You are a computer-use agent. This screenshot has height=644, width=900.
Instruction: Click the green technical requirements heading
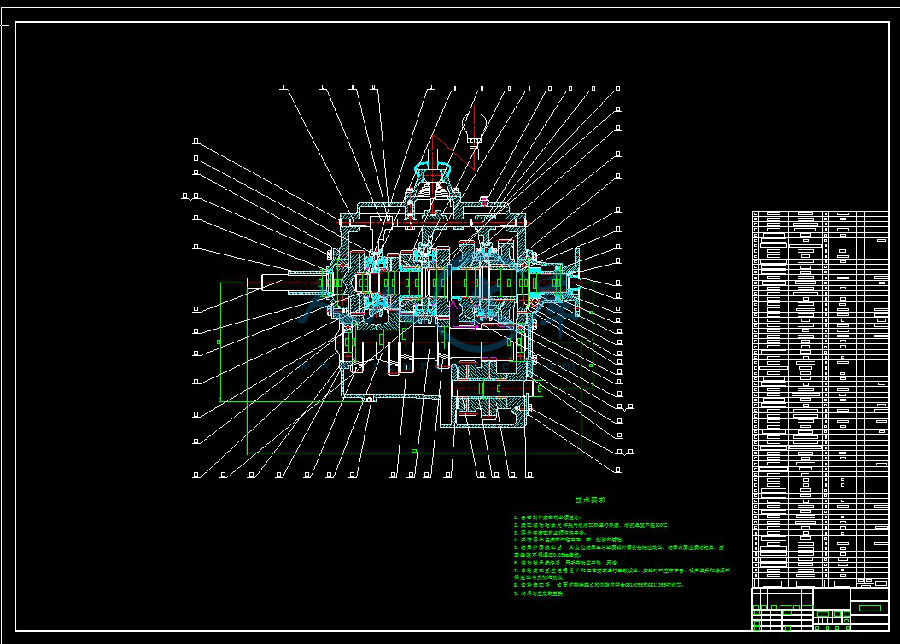click(x=590, y=500)
